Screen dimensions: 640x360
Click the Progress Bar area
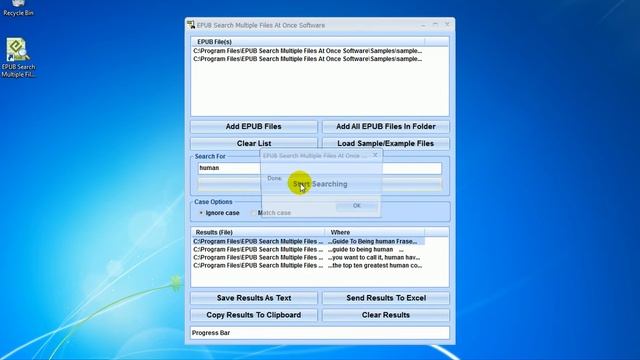(320, 333)
